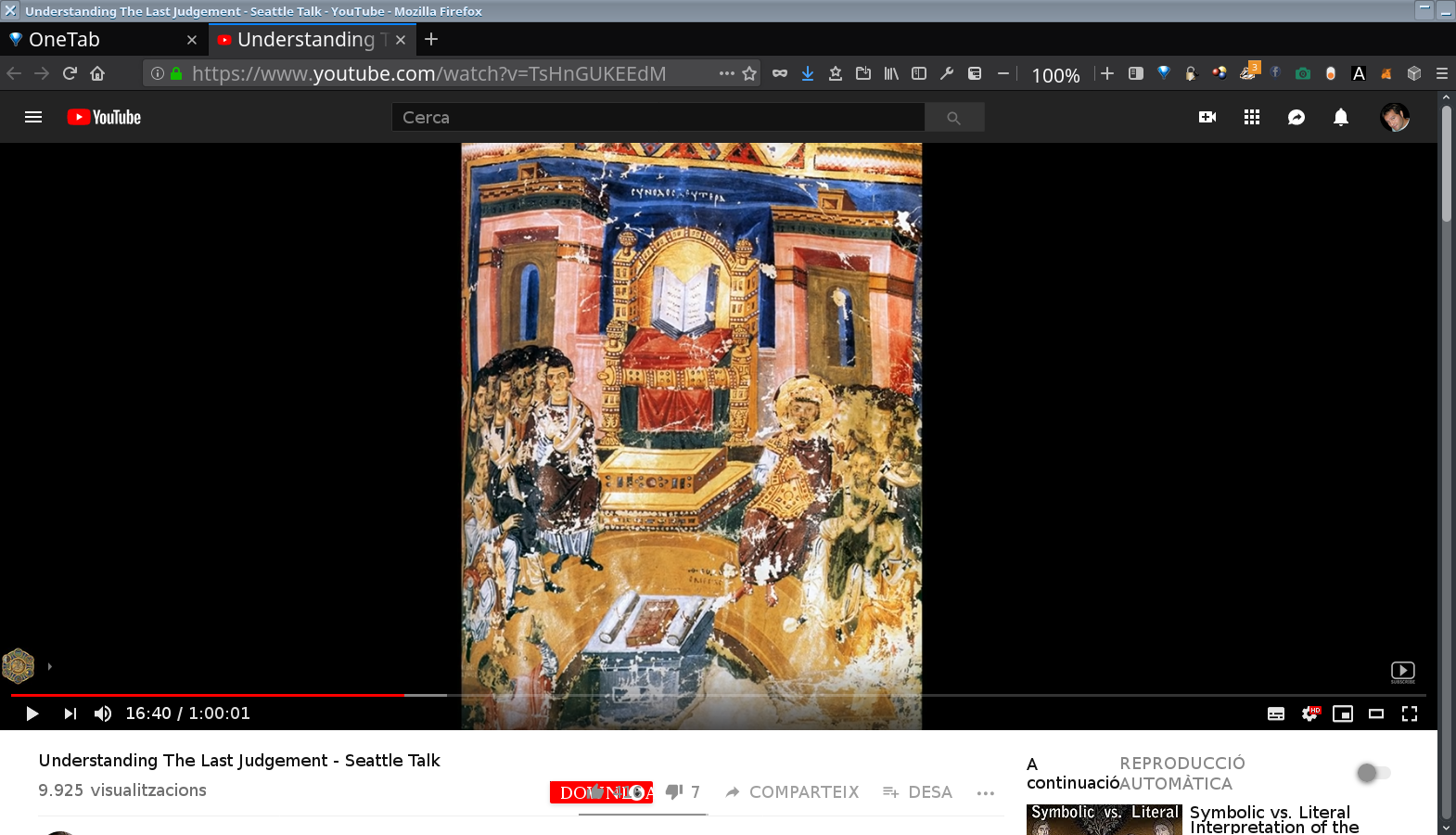Viewport: 1456px width, 835px height.
Task: Click the channel watermark subscribe icon
Action: coord(1402,672)
